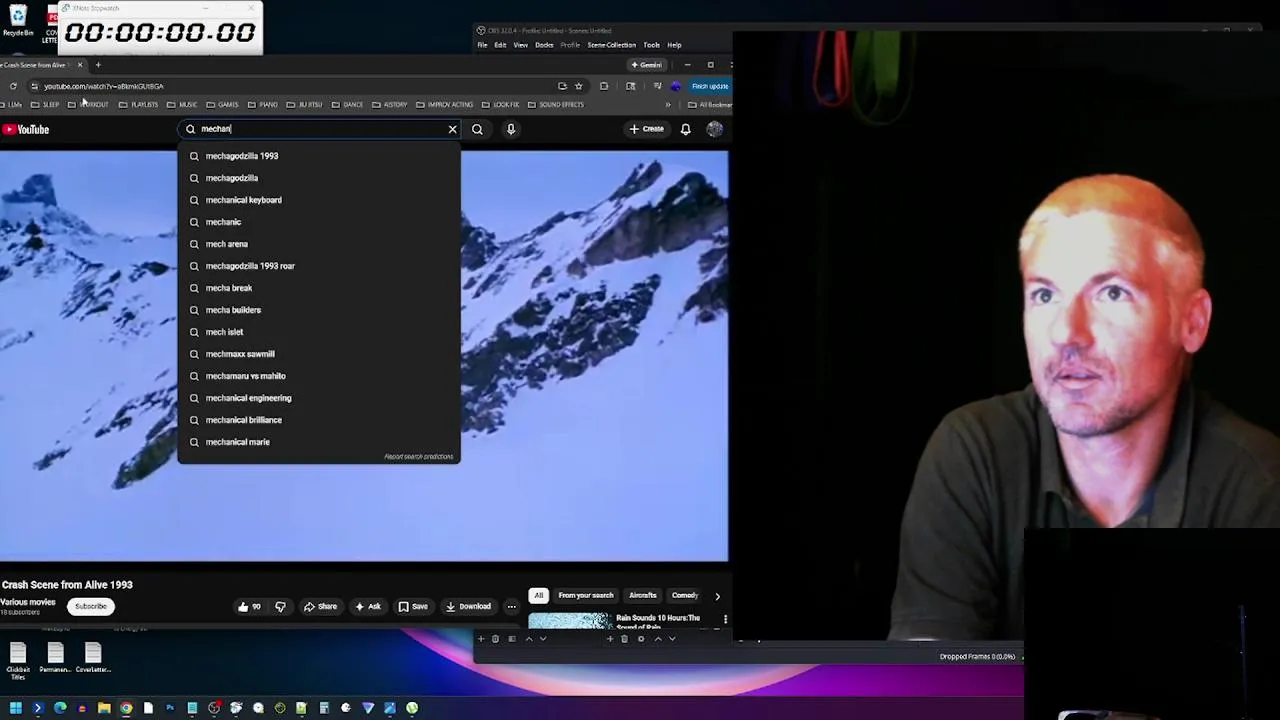Show more filter chips with right arrow
Image resolution: width=1280 pixels, height=720 pixels.
pyautogui.click(x=717, y=596)
